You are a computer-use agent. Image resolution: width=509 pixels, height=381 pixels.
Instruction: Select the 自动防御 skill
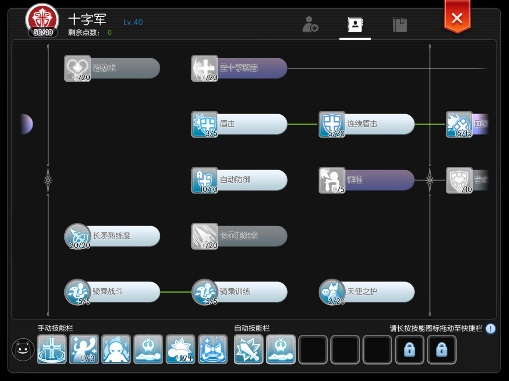tap(239, 180)
